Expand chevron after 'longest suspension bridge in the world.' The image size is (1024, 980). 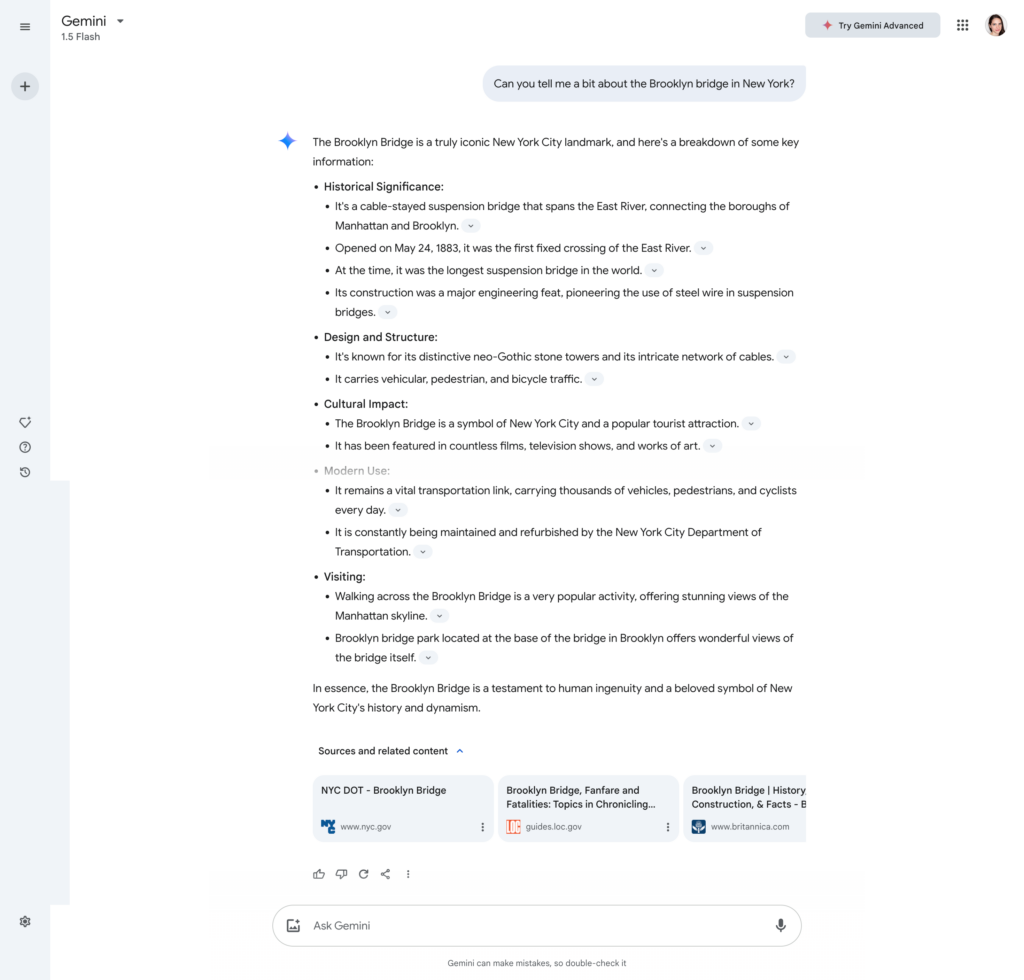(x=654, y=270)
